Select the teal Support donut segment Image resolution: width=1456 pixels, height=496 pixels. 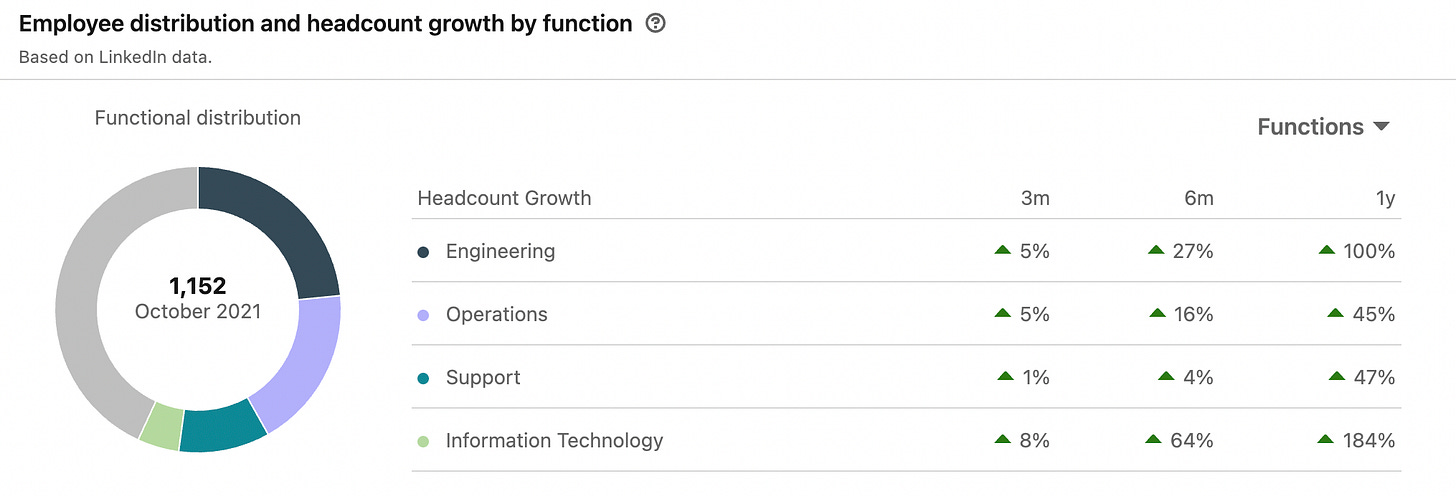coord(223,430)
